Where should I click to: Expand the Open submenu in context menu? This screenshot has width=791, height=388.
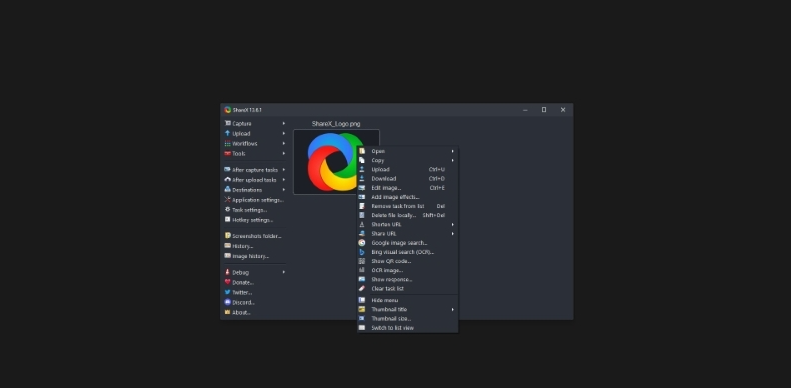(453, 151)
